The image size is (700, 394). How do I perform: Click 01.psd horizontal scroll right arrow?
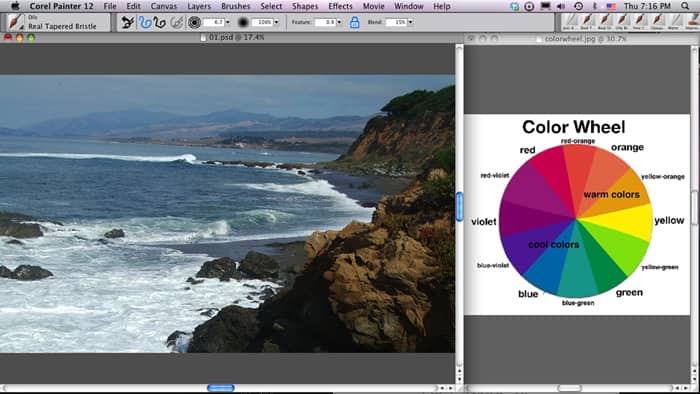[x=450, y=388]
